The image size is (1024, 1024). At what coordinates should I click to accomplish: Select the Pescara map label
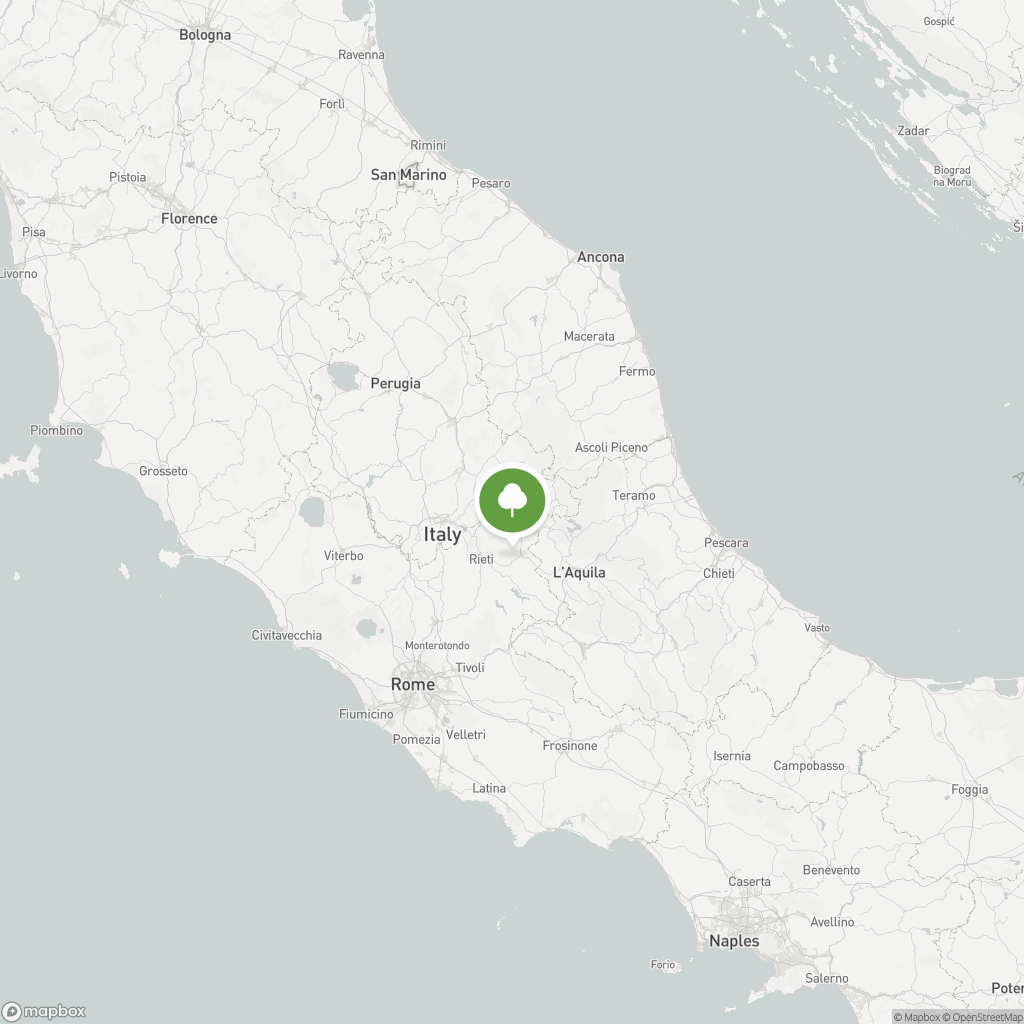[x=726, y=543]
